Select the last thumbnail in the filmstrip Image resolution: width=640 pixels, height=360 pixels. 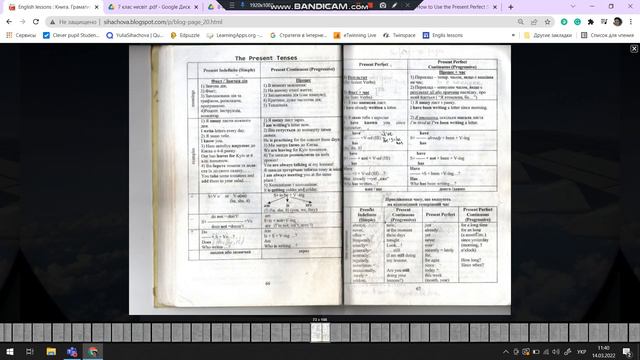[x=633, y=333]
